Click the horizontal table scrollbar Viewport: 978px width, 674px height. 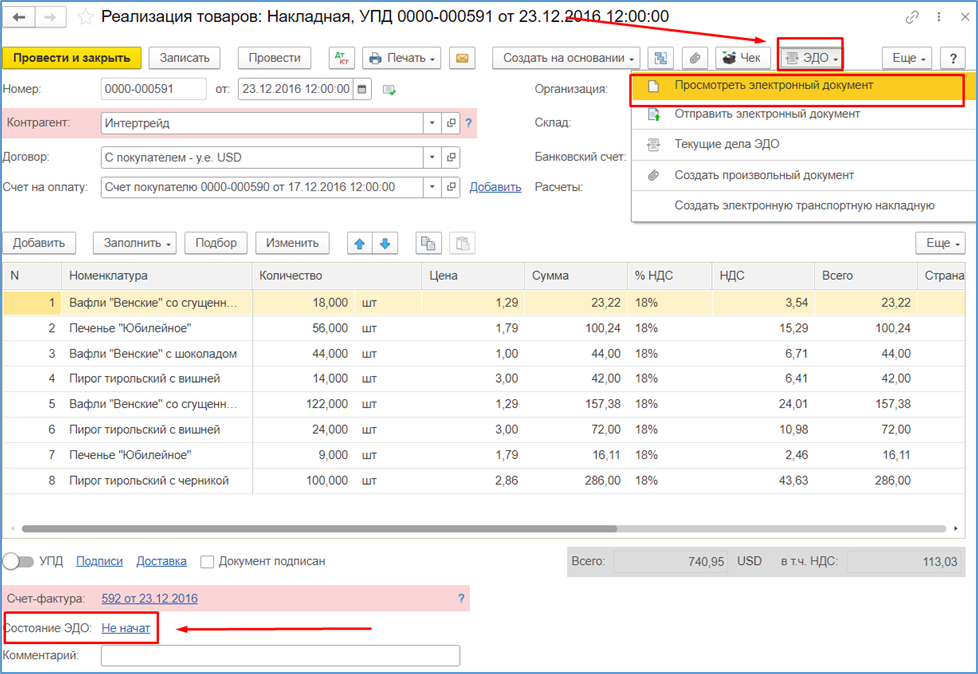319,529
